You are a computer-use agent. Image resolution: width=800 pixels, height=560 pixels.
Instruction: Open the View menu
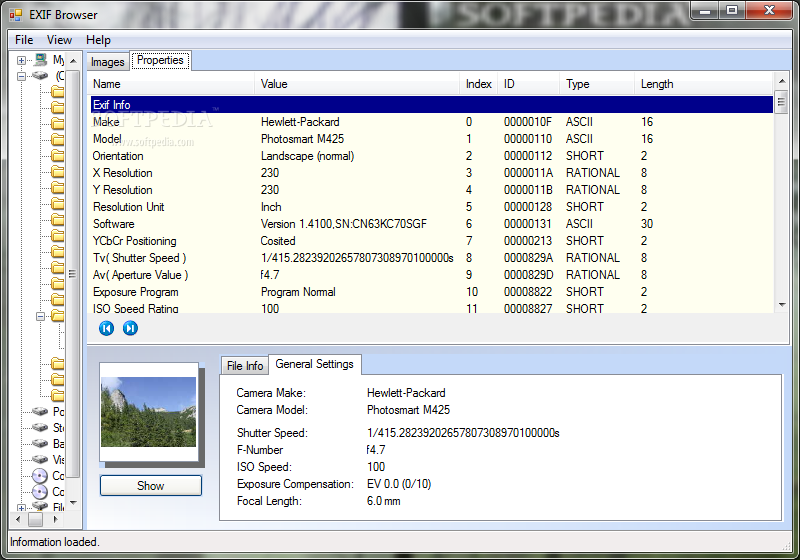(59, 40)
